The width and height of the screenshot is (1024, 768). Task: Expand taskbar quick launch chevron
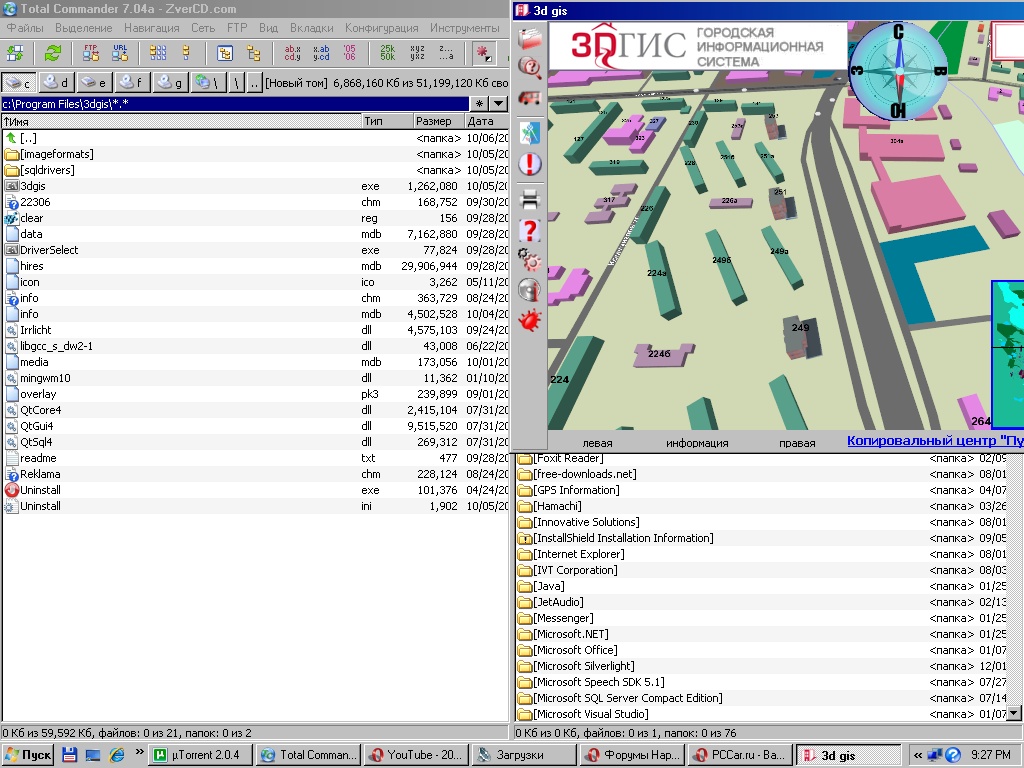[138, 753]
